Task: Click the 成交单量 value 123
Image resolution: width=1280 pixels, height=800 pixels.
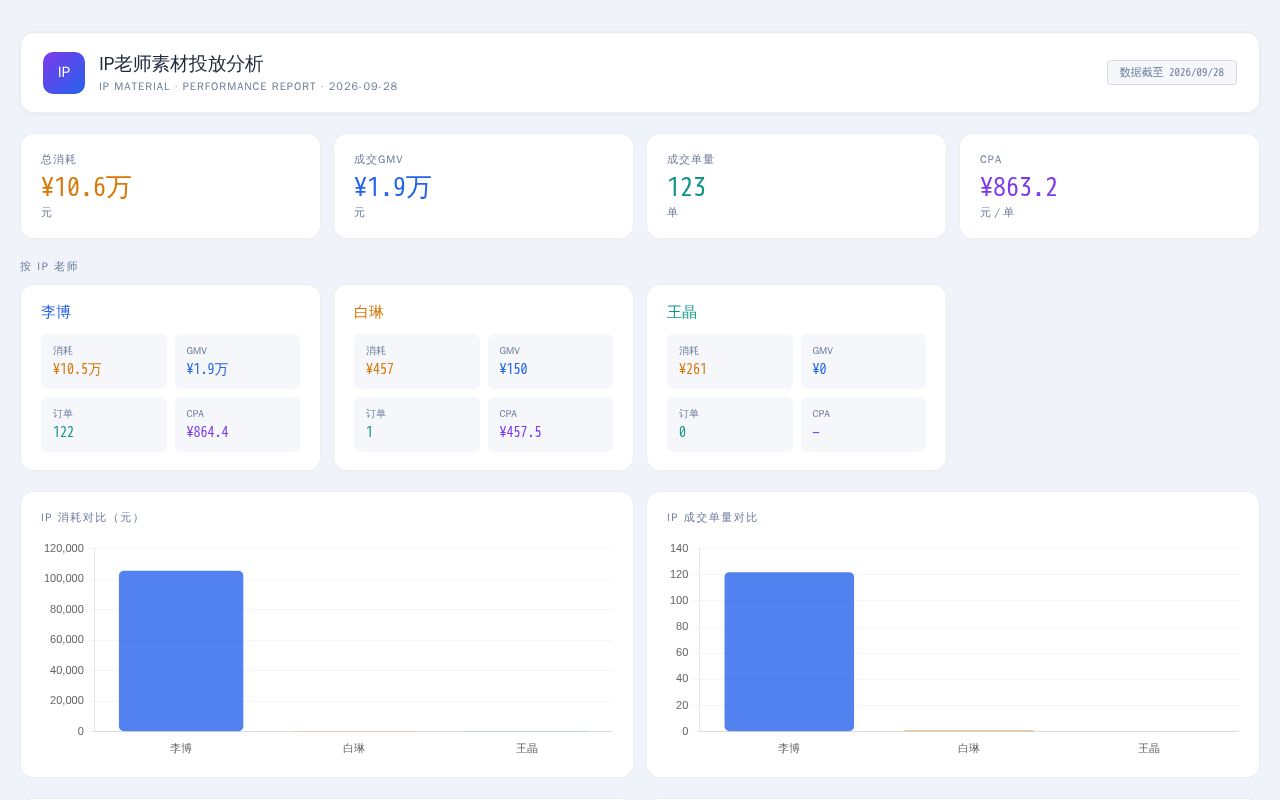Action: click(x=687, y=187)
